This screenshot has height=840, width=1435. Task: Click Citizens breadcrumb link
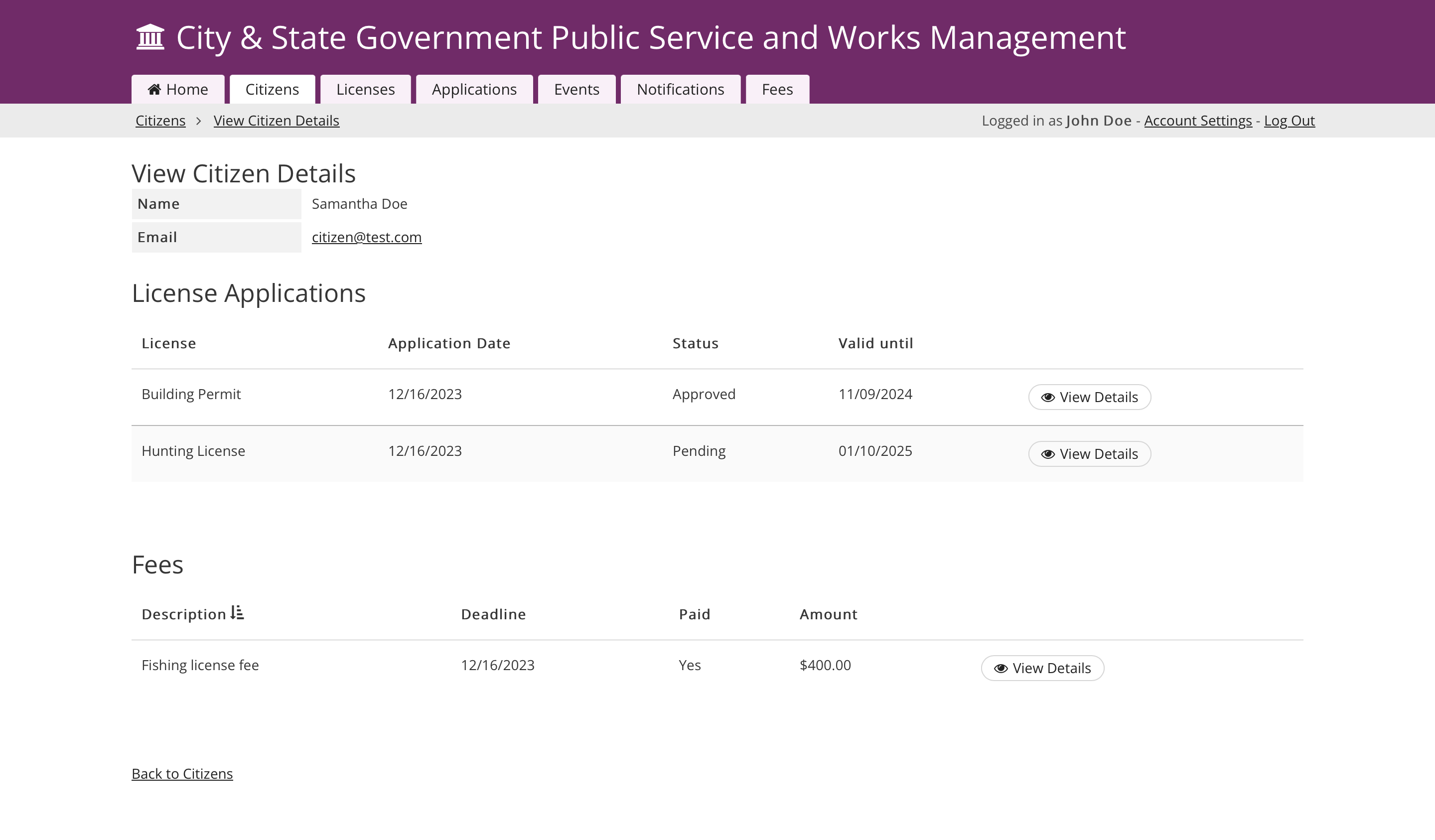pos(160,121)
